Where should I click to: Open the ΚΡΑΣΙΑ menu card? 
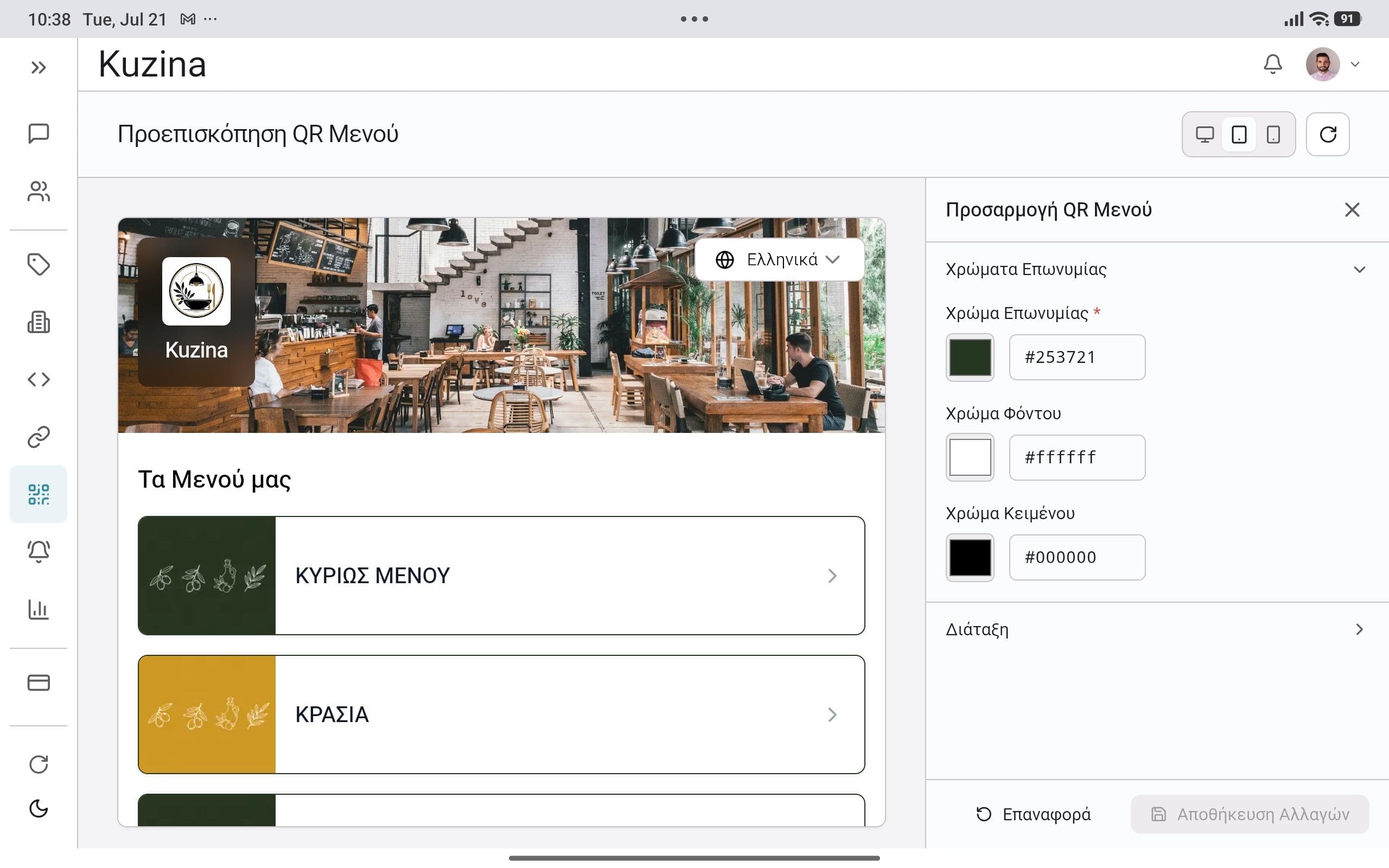point(501,714)
